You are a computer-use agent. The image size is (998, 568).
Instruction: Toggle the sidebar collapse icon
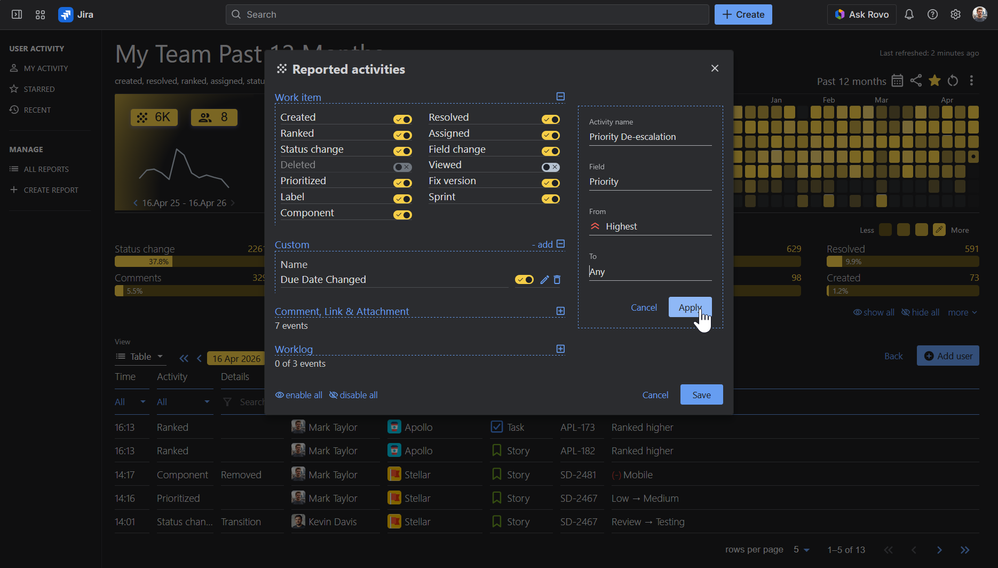click(x=17, y=14)
